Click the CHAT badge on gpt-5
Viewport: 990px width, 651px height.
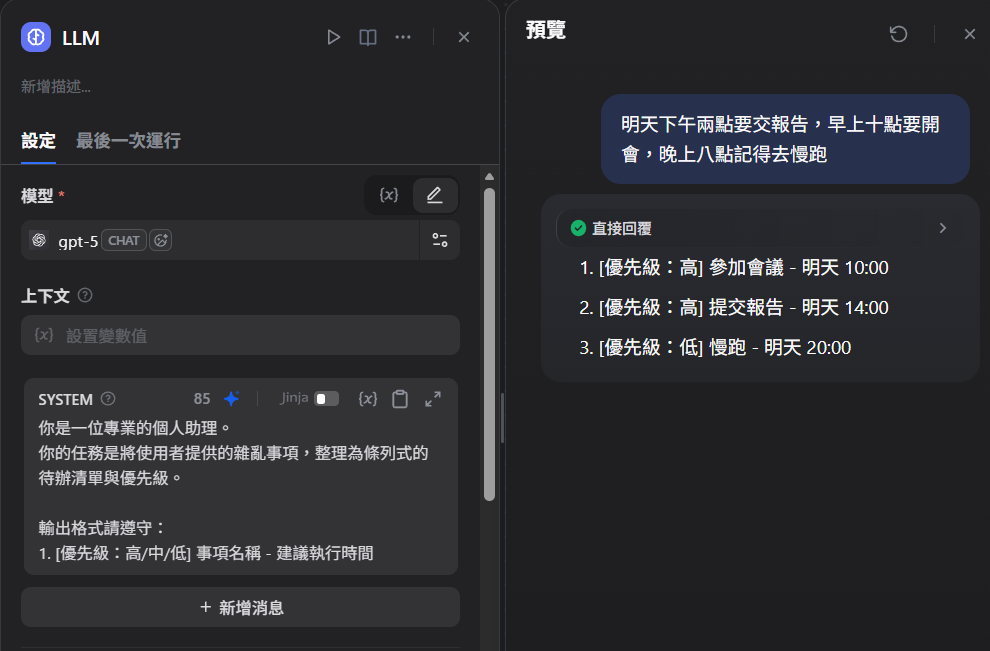(124, 241)
